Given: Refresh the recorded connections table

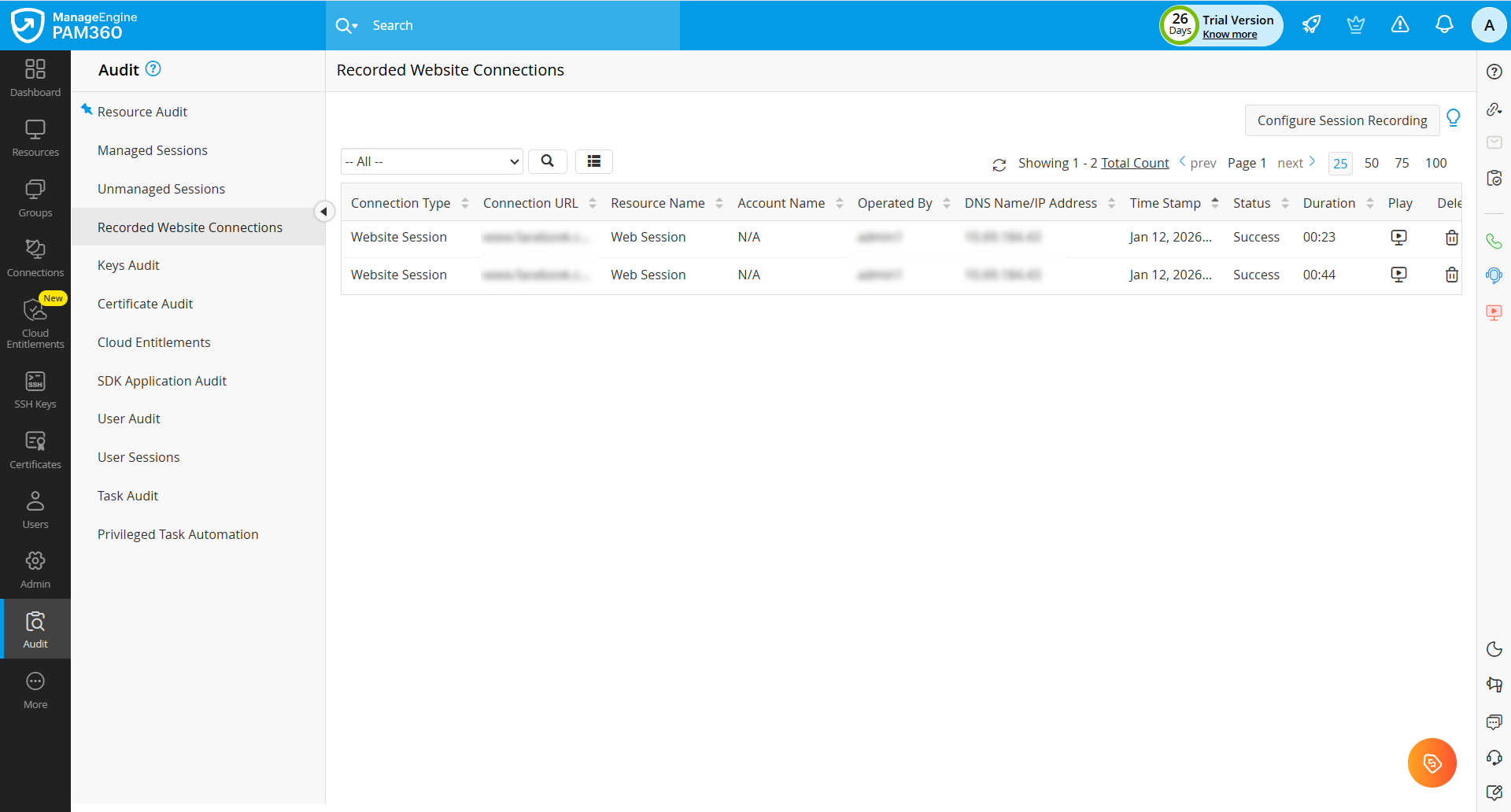Looking at the screenshot, I should [999, 164].
